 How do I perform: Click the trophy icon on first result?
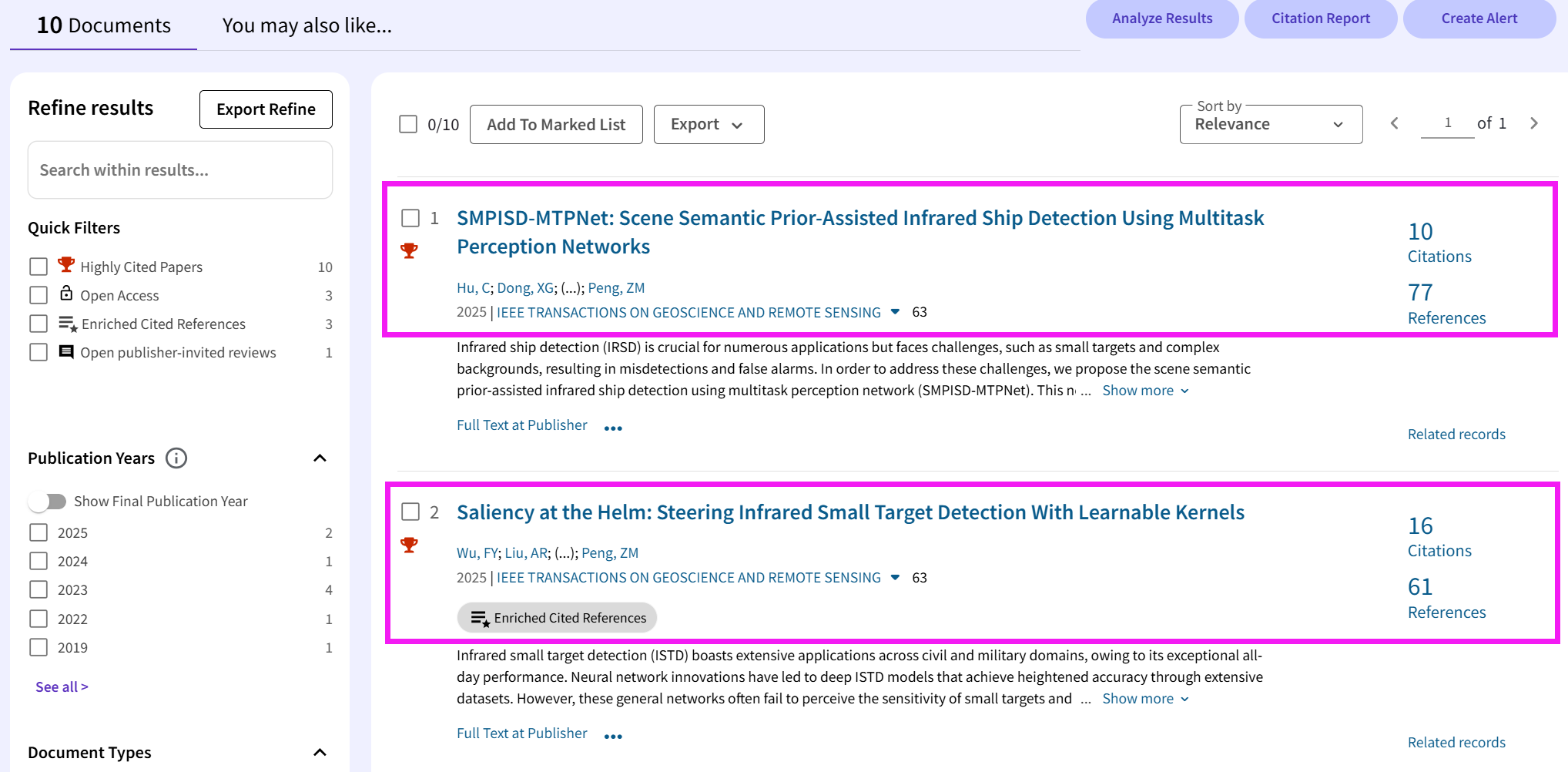click(x=410, y=250)
